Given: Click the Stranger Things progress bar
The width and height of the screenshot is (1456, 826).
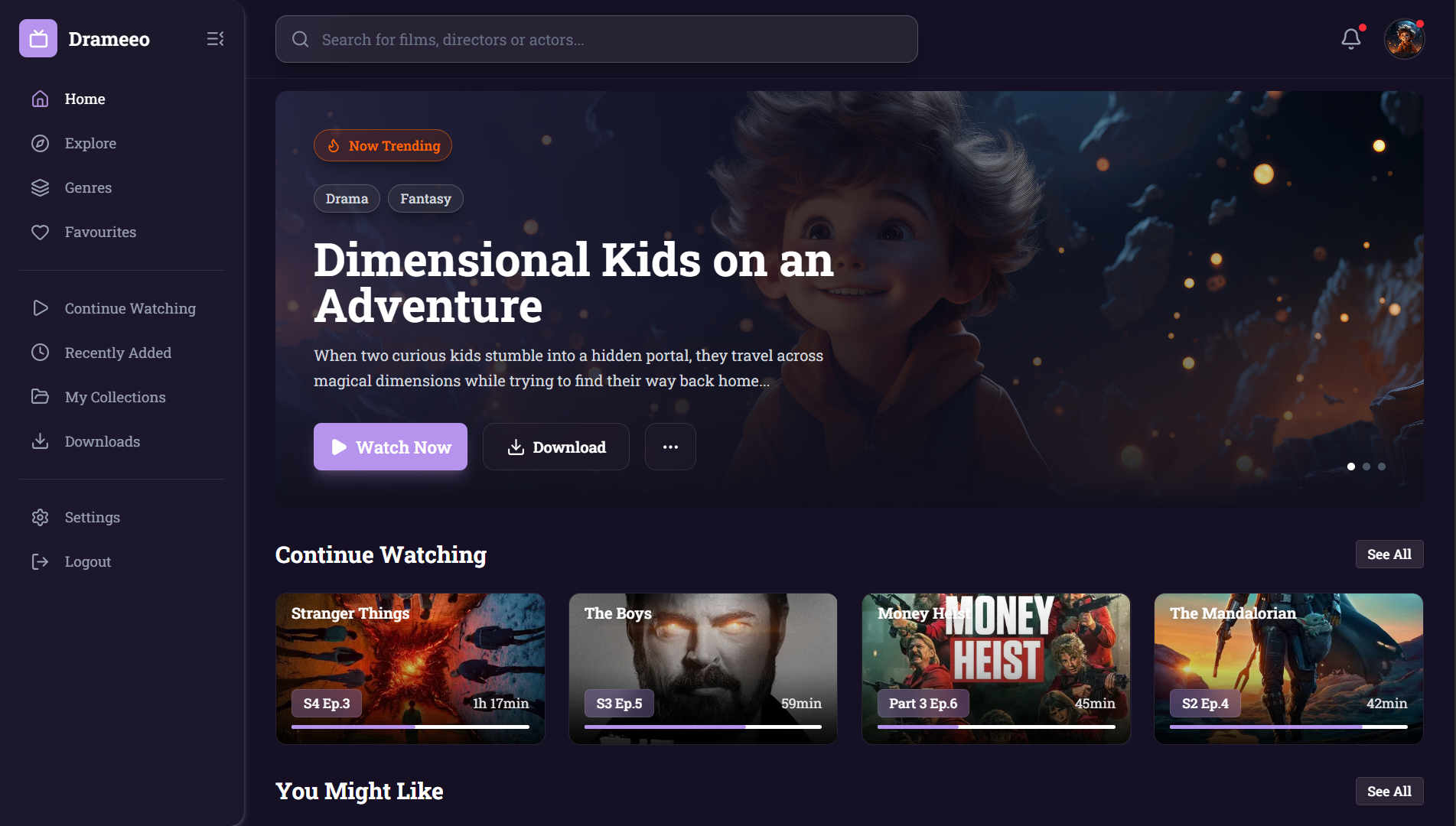Looking at the screenshot, I should click(x=410, y=727).
